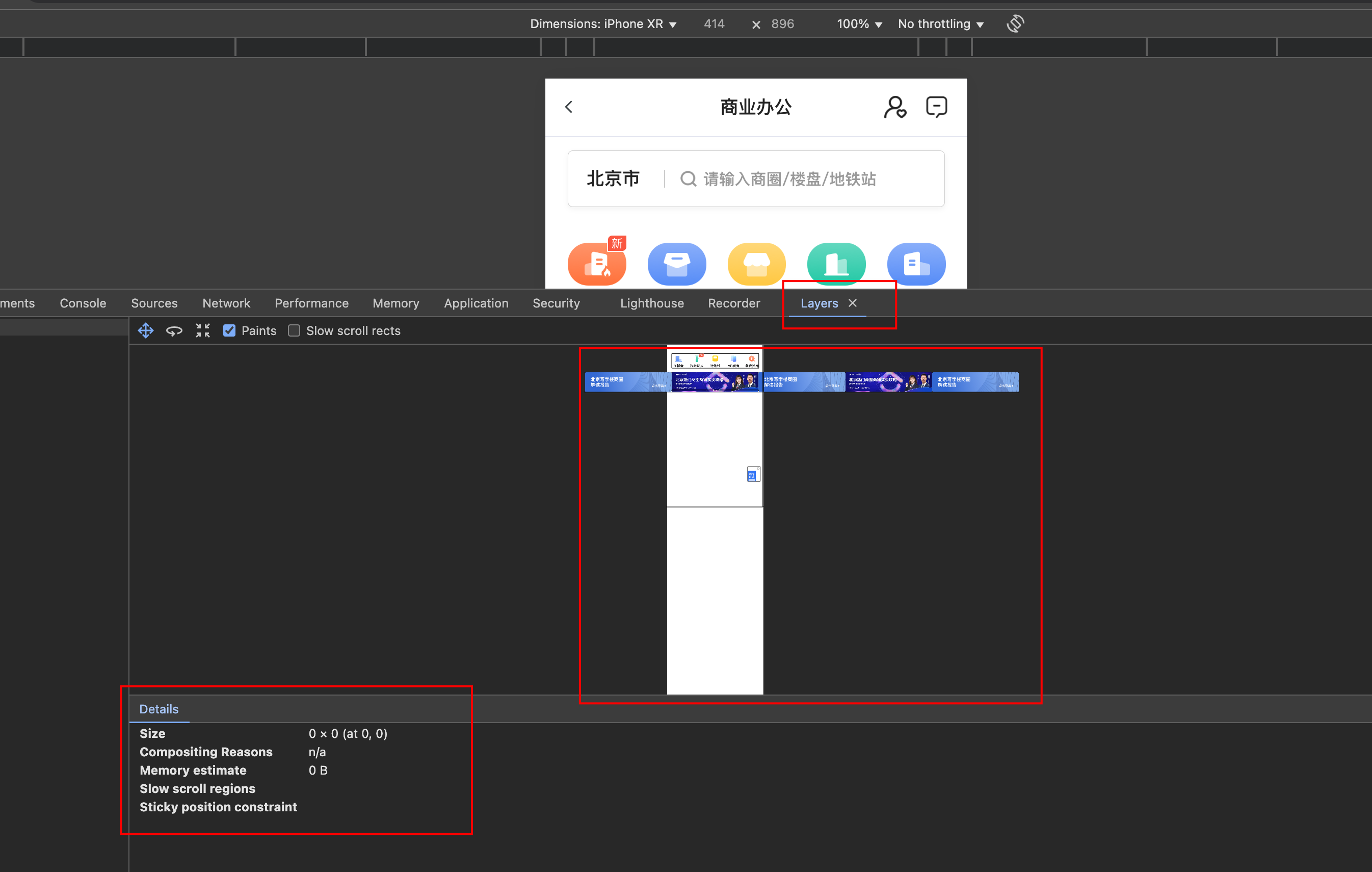Open the Application tab
The image size is (1372, 872).
477,303
